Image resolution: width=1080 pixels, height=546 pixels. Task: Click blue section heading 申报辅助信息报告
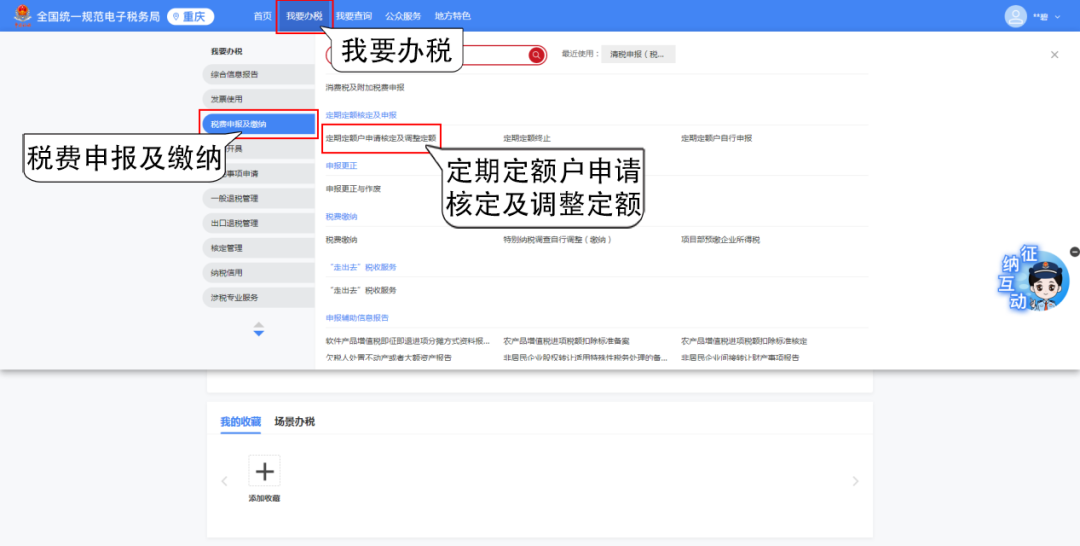(357, 318)
